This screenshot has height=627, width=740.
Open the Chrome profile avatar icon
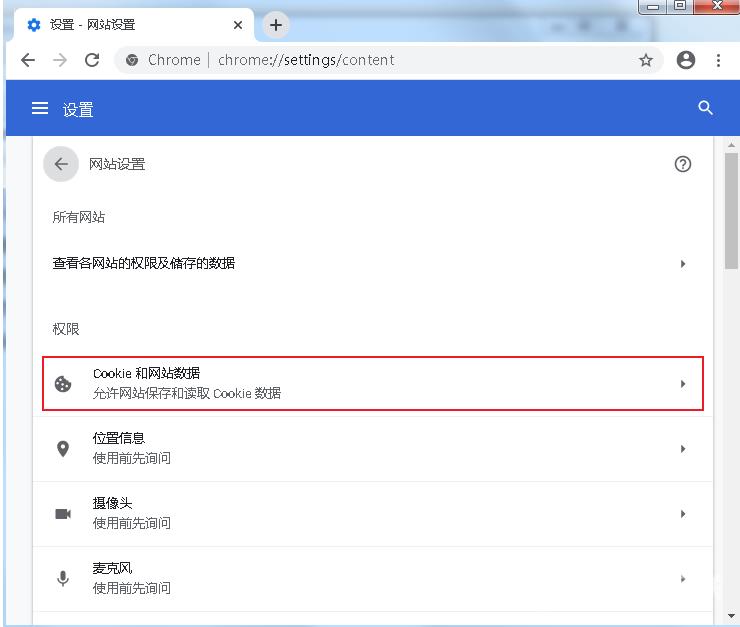pyautogui.click(x=686, y=60)
